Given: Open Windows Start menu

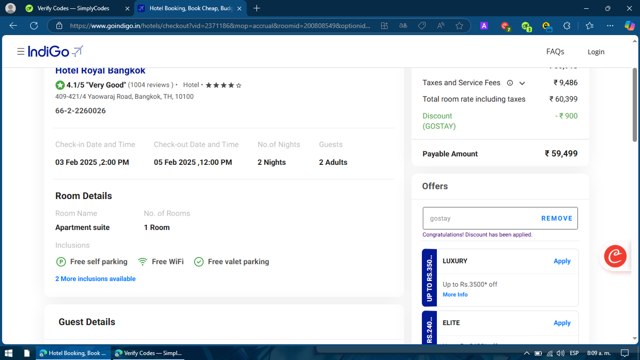Looking at the screenshot, I should click(8, 353).
